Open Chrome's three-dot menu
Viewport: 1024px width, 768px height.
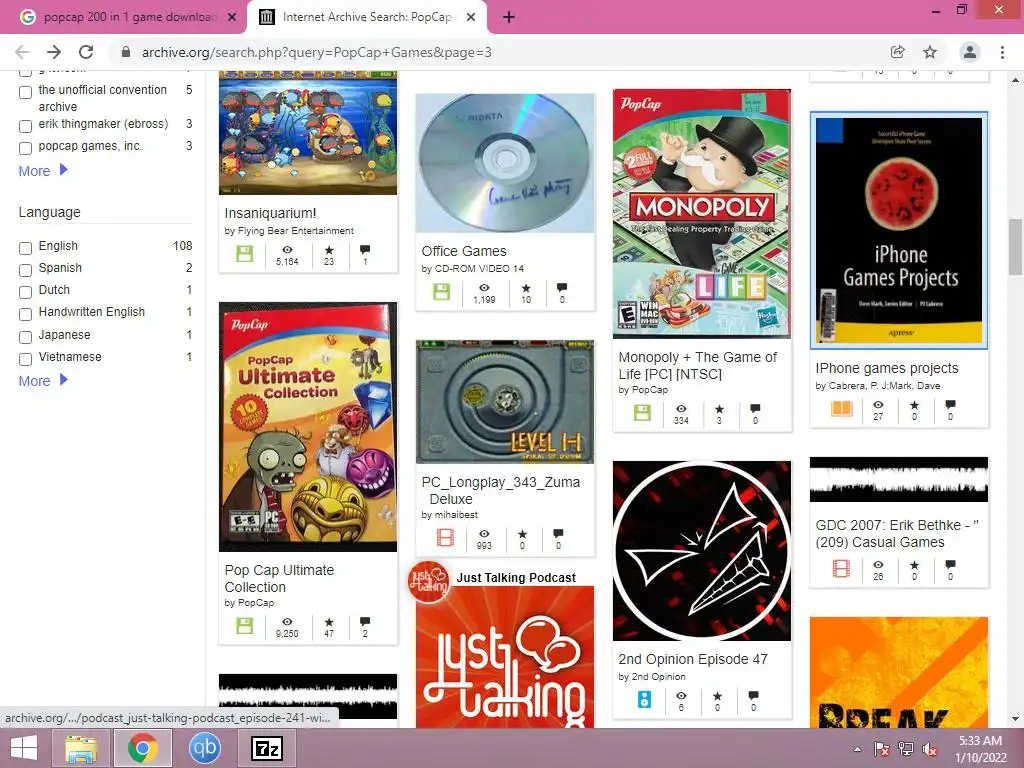tap(1002, 52)
